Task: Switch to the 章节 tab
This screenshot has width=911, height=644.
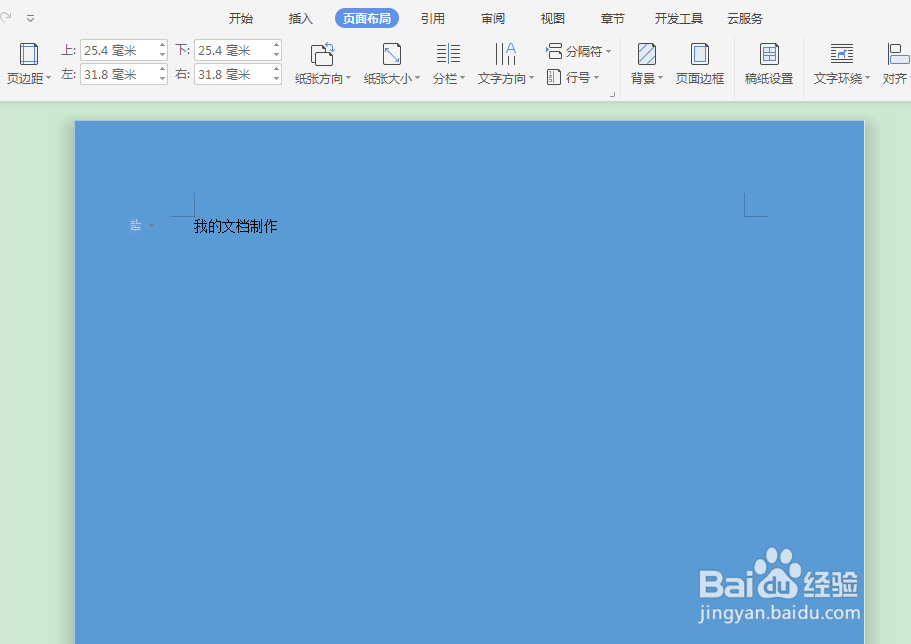Action: point(612,19)
